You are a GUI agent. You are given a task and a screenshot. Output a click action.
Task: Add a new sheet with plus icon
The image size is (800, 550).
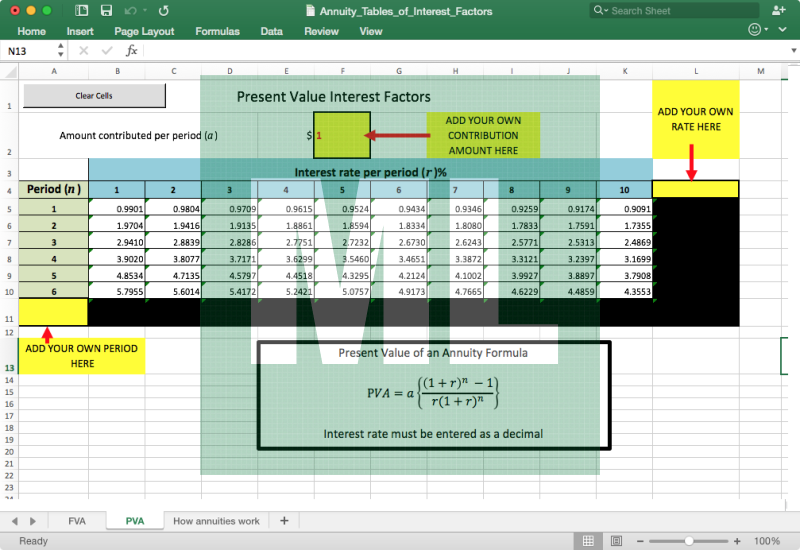tap(284, 521)
